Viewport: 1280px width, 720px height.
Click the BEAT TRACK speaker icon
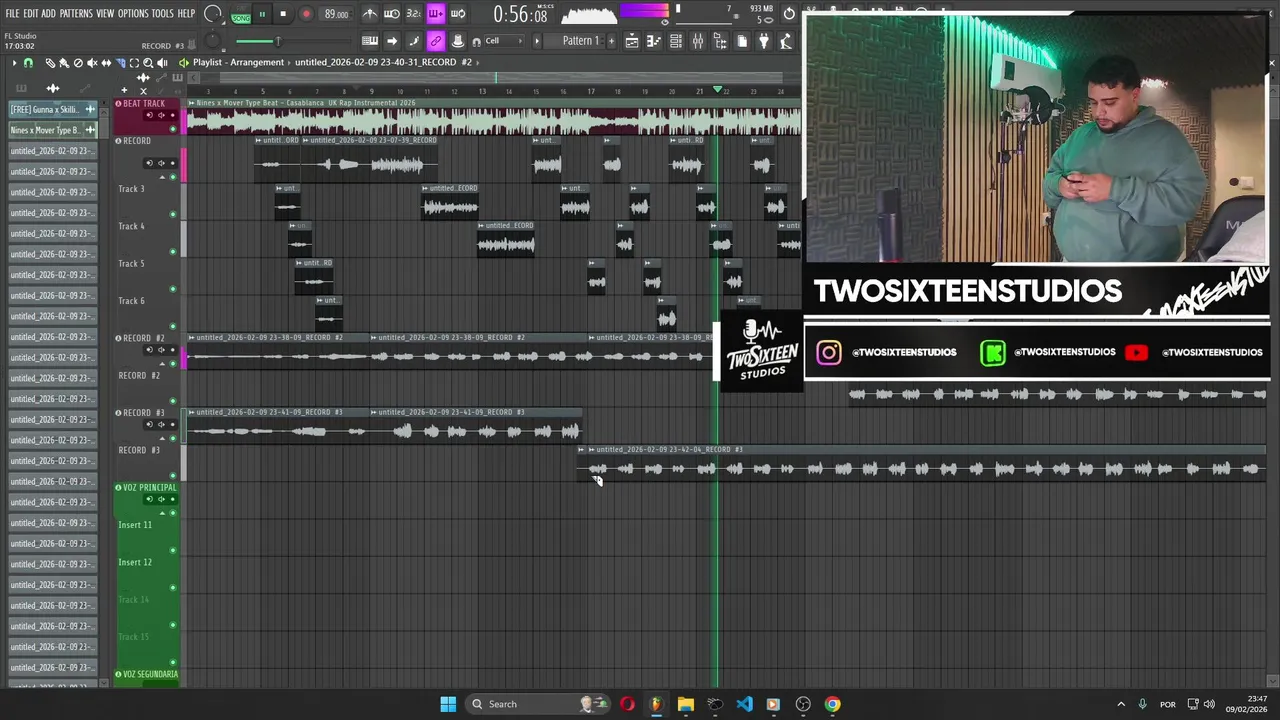click(x=161, y=115)
